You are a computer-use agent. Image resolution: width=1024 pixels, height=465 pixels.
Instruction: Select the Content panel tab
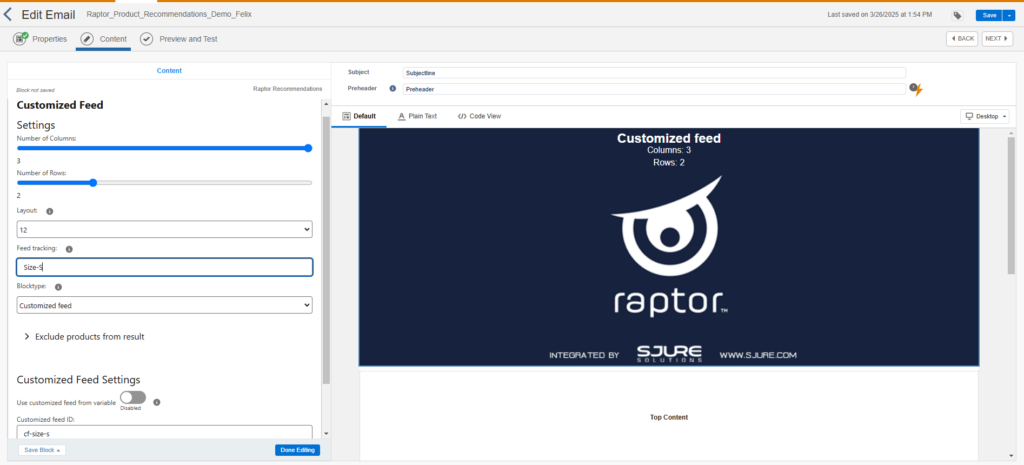(169, 71)
